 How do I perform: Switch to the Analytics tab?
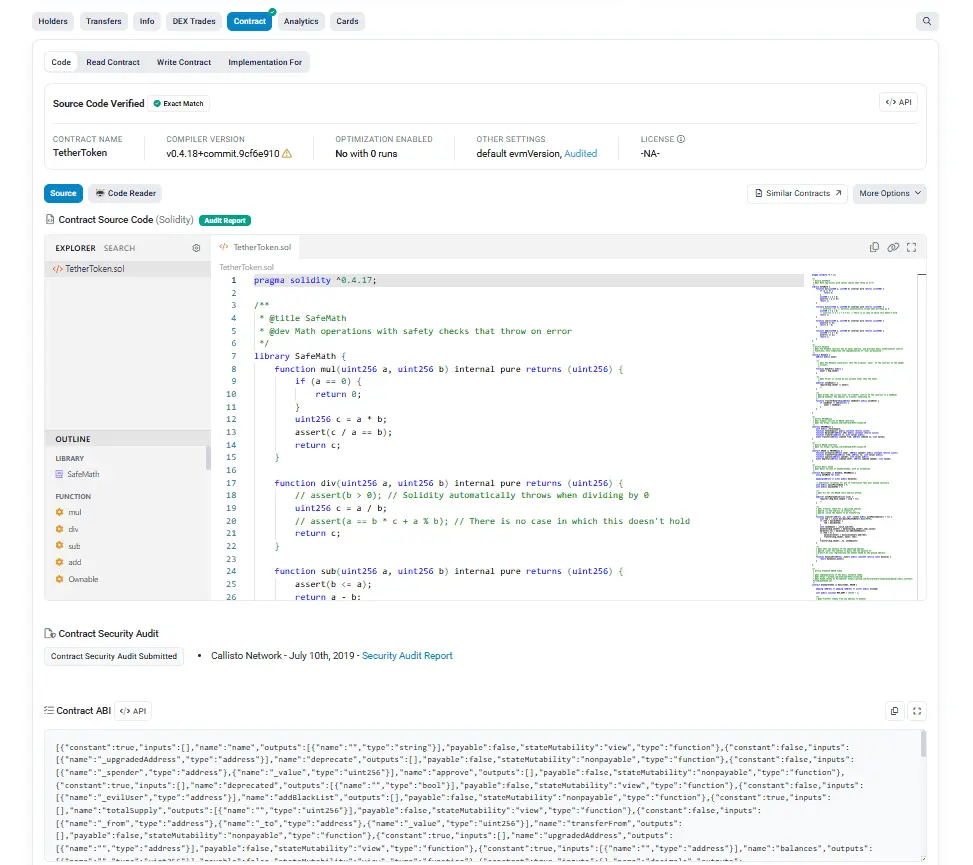tap(301, 21)
